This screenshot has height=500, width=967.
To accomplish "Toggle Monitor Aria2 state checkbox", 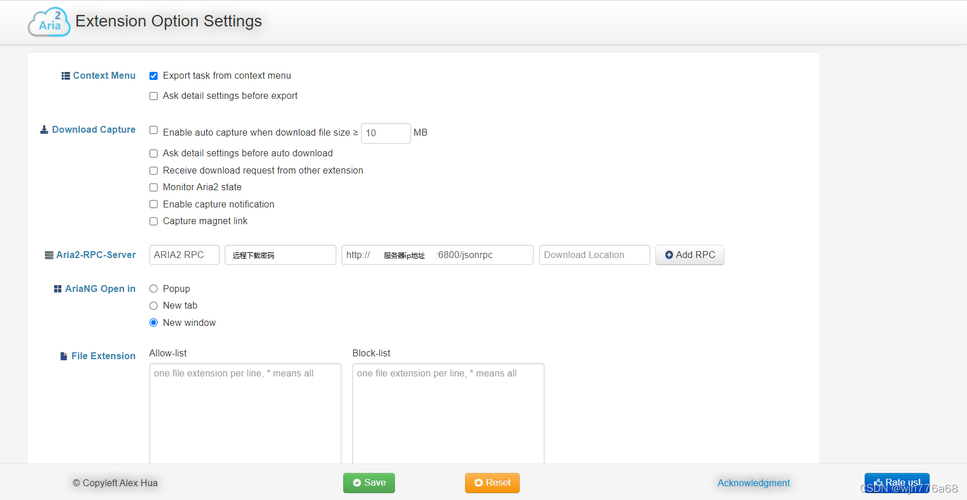I will [x=154, y=187].
